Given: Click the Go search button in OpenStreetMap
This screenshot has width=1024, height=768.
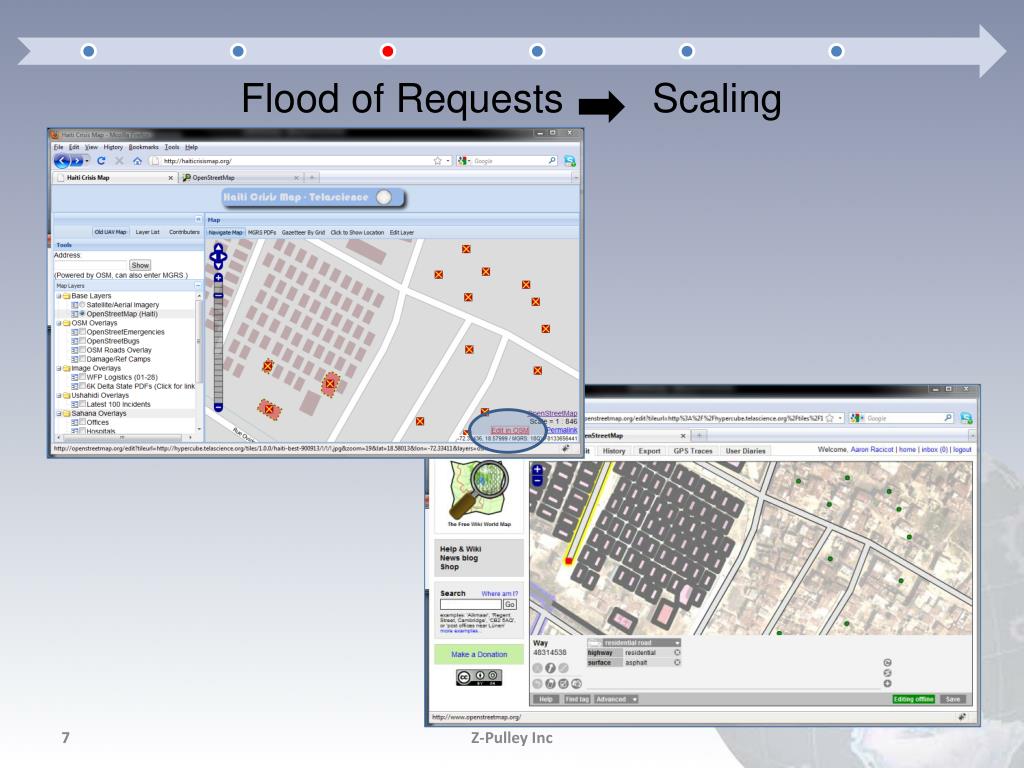Looking at the screenshot, I should coord(510,605).
